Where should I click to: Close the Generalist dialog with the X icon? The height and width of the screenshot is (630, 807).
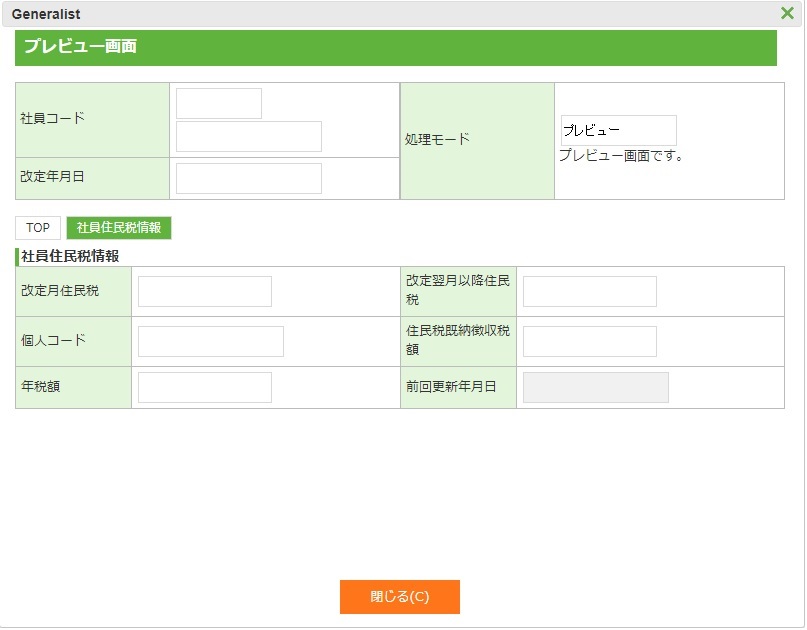click(x=787, y=13)
